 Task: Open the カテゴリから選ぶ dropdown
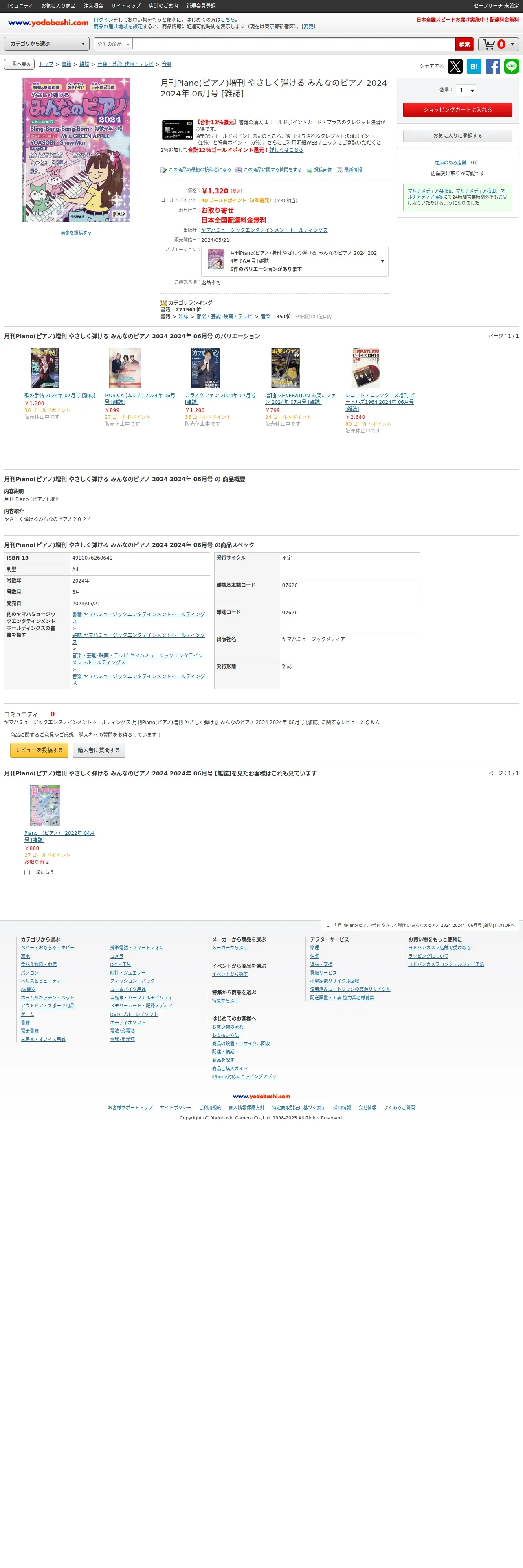coord(47,44)
